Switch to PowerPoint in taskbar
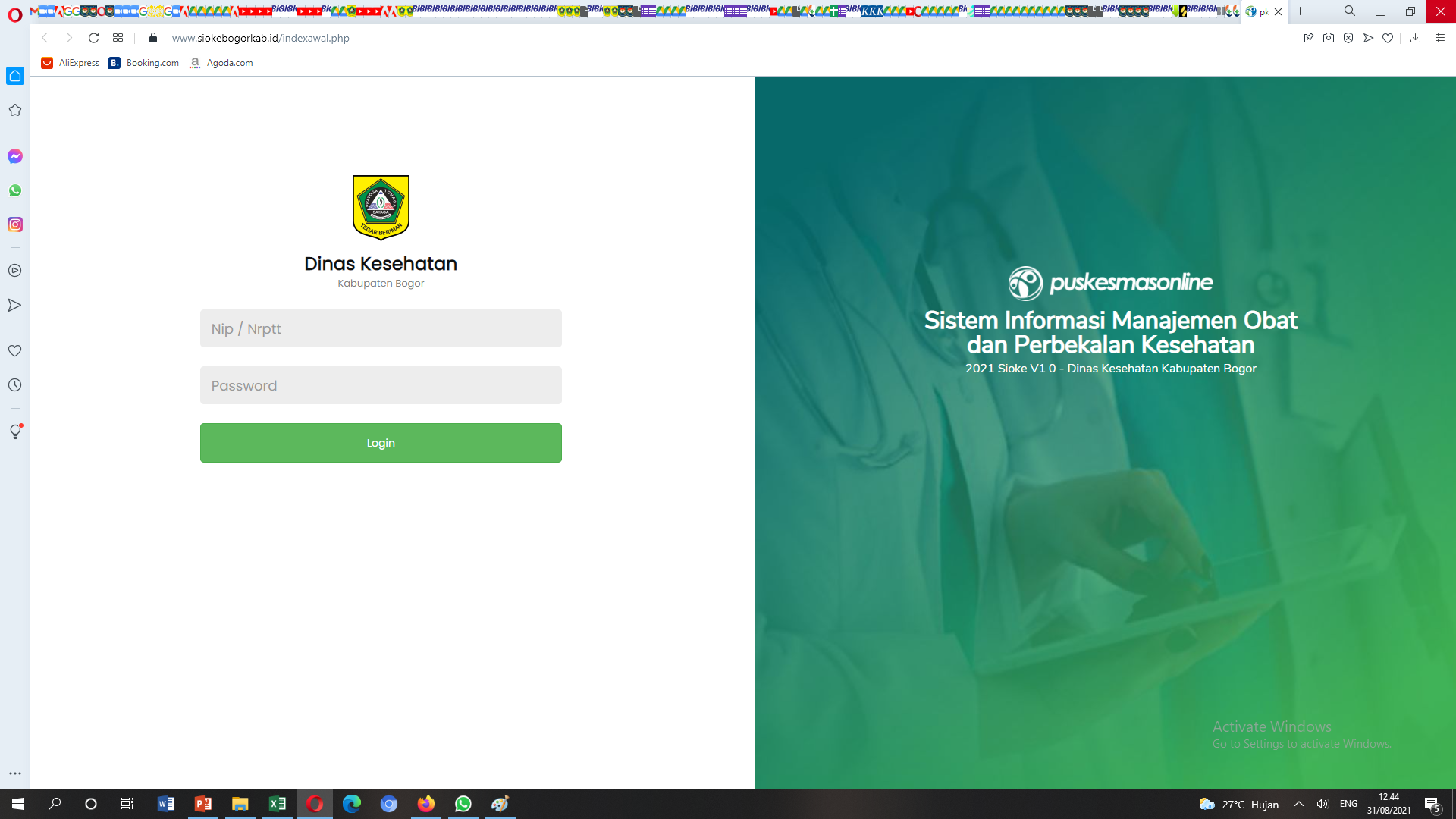This screenshot has height=819, width=1456. click(203, 804)
